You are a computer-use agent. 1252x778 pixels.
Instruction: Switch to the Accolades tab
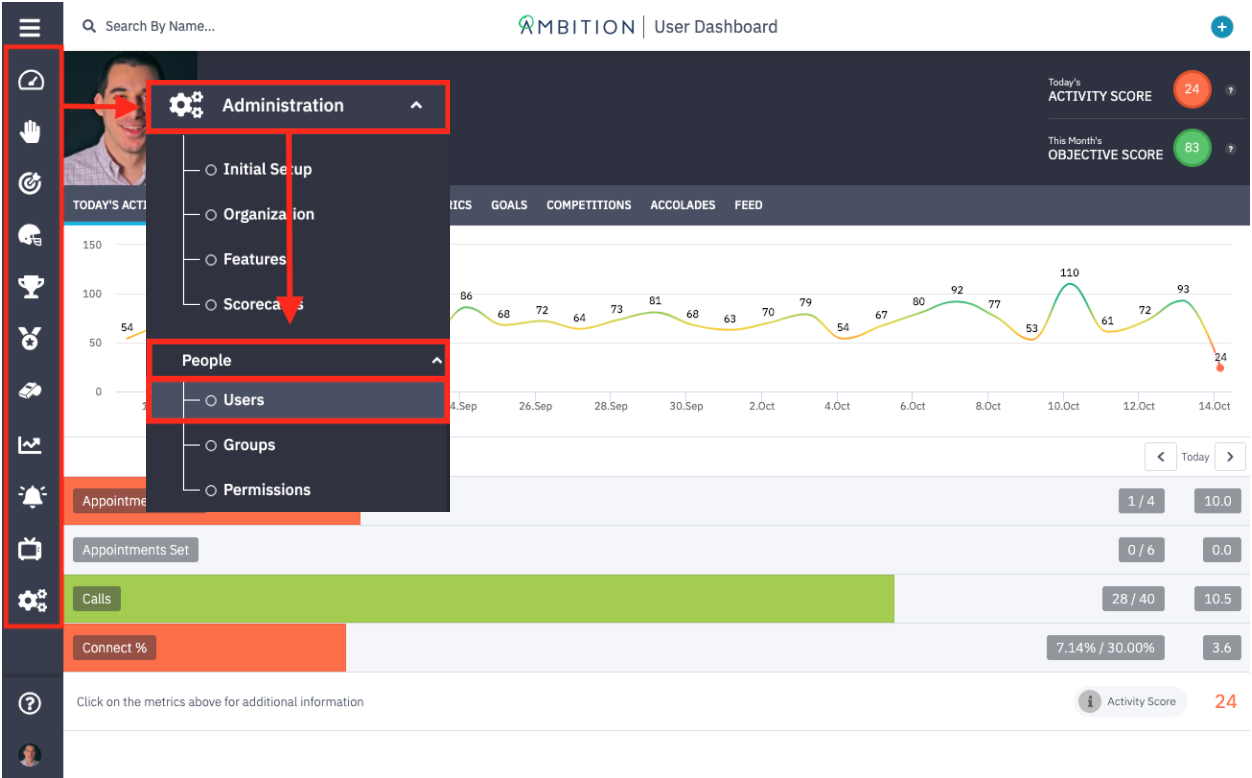point(683,205)
